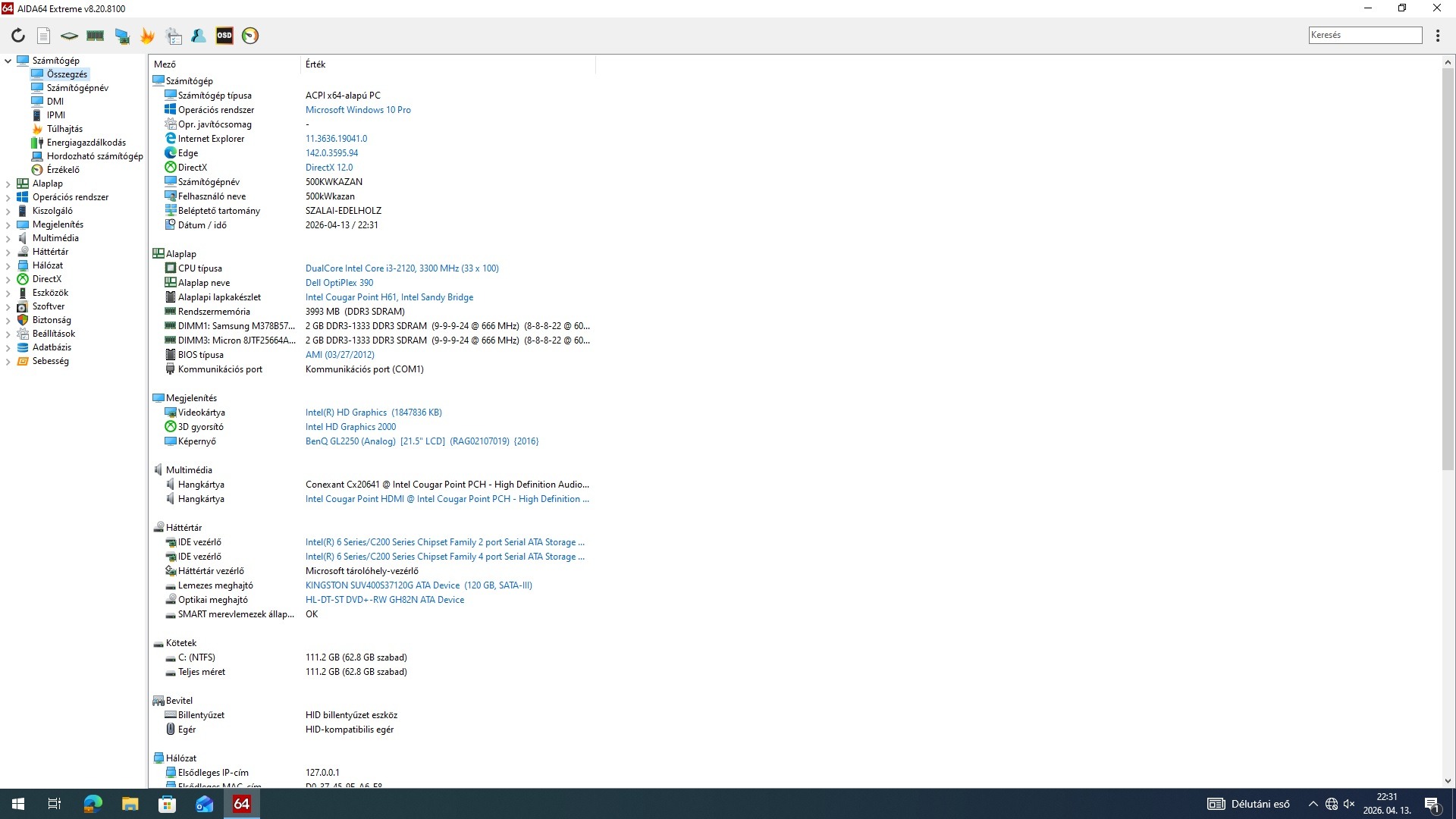Open Microsoft Windows 10 Pro link
The image size is (1456, 819).
click(x=358, y=110)
